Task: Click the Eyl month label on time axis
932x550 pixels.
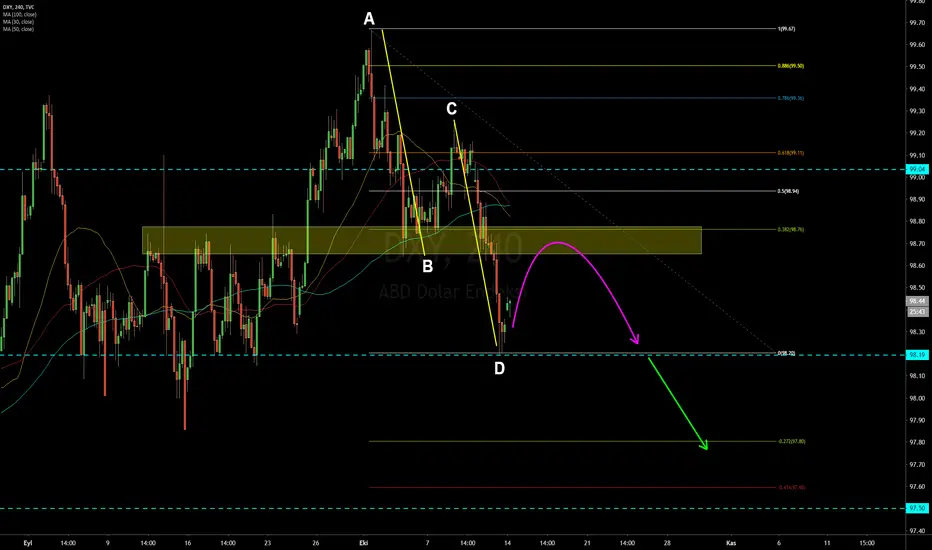Action: coord(27,543)
